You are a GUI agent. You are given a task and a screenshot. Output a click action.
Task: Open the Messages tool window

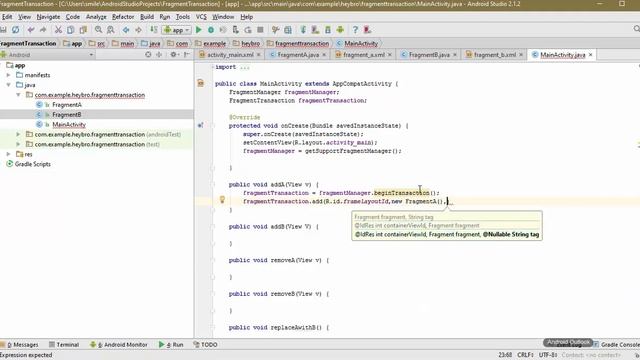click(20, 345)
